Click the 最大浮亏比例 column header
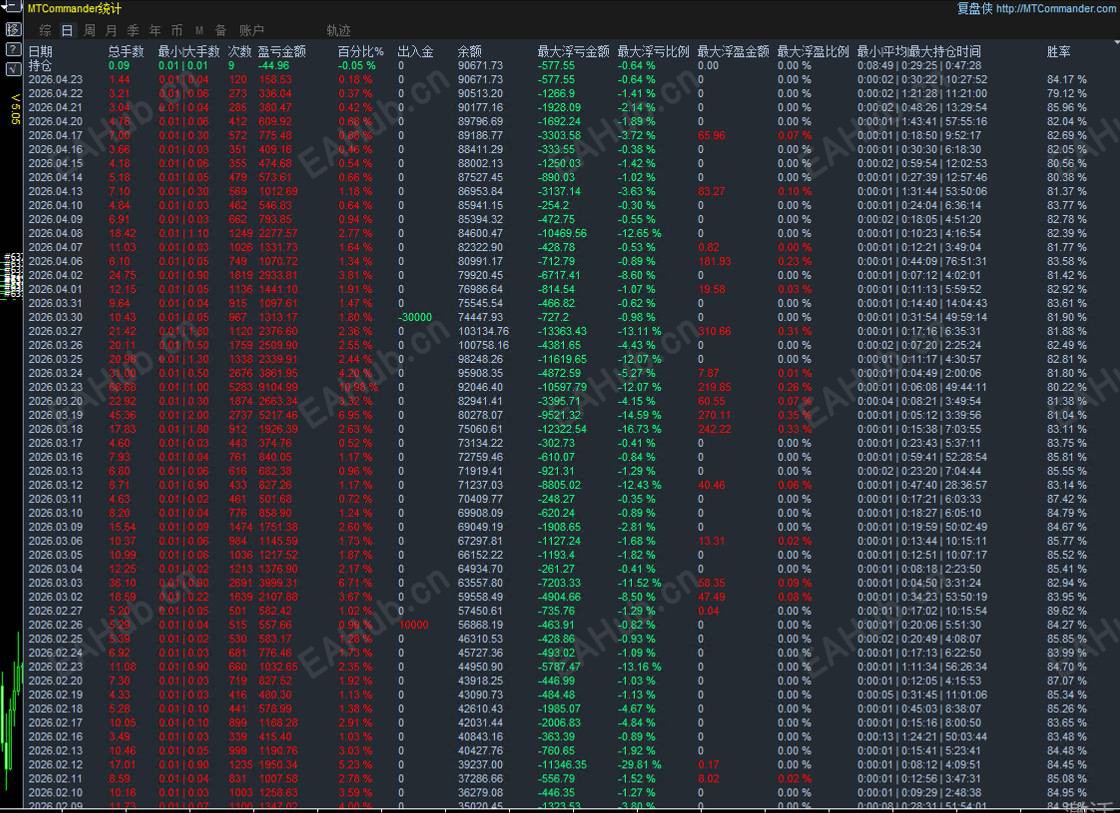This screenshot has width=1120, height=813. pos(654,51)
